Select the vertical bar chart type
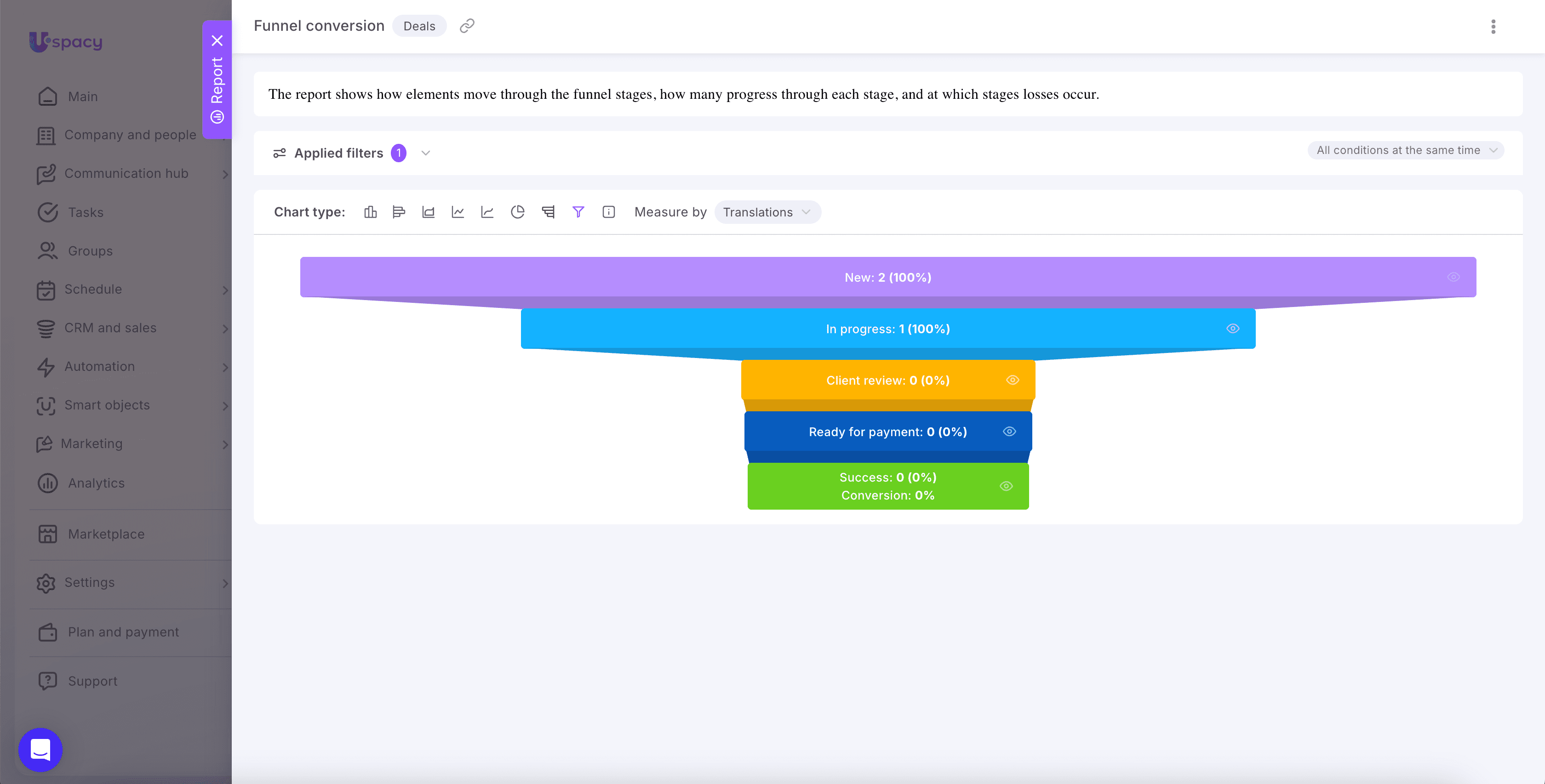1545x784 pixels. [x=370, y=212]
